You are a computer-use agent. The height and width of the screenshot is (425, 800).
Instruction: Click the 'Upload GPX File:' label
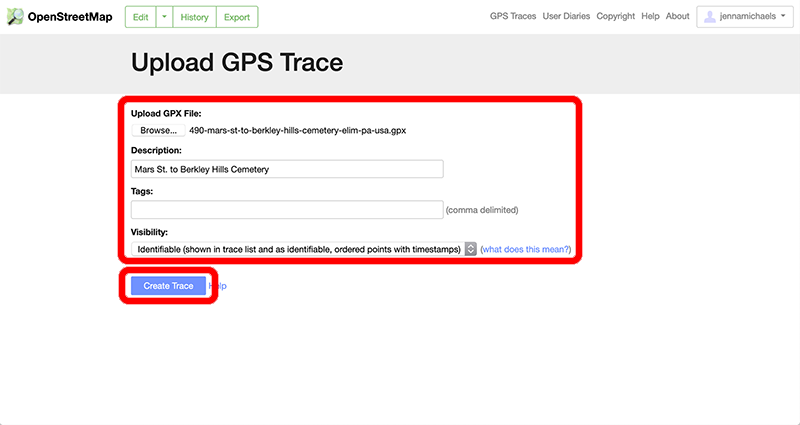point(166,114)
